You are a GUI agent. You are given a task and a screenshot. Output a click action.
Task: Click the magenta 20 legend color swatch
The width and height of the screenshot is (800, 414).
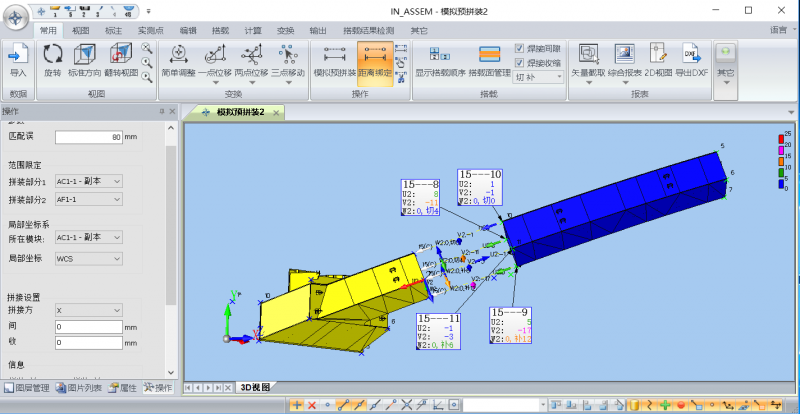coord(781,149)
